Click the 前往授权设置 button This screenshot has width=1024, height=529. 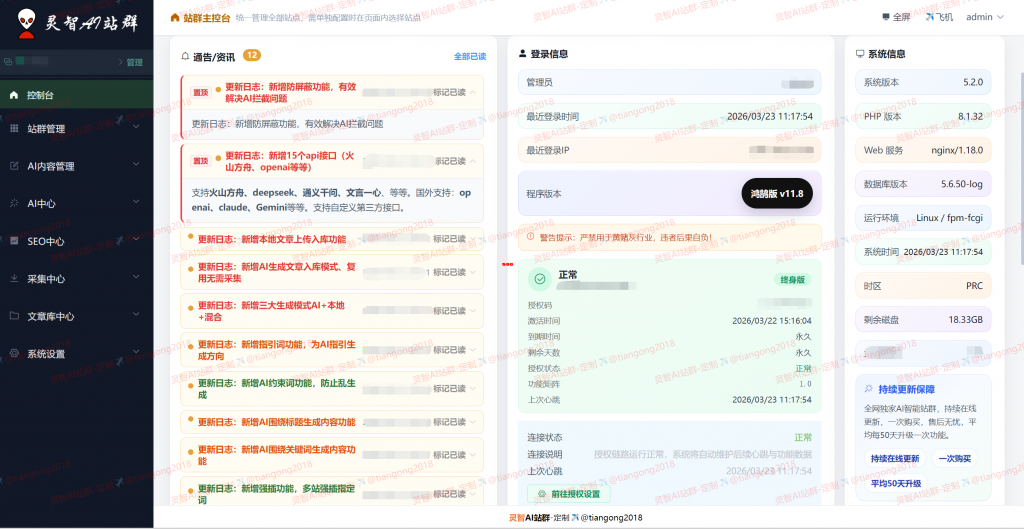tap(569, 494)
